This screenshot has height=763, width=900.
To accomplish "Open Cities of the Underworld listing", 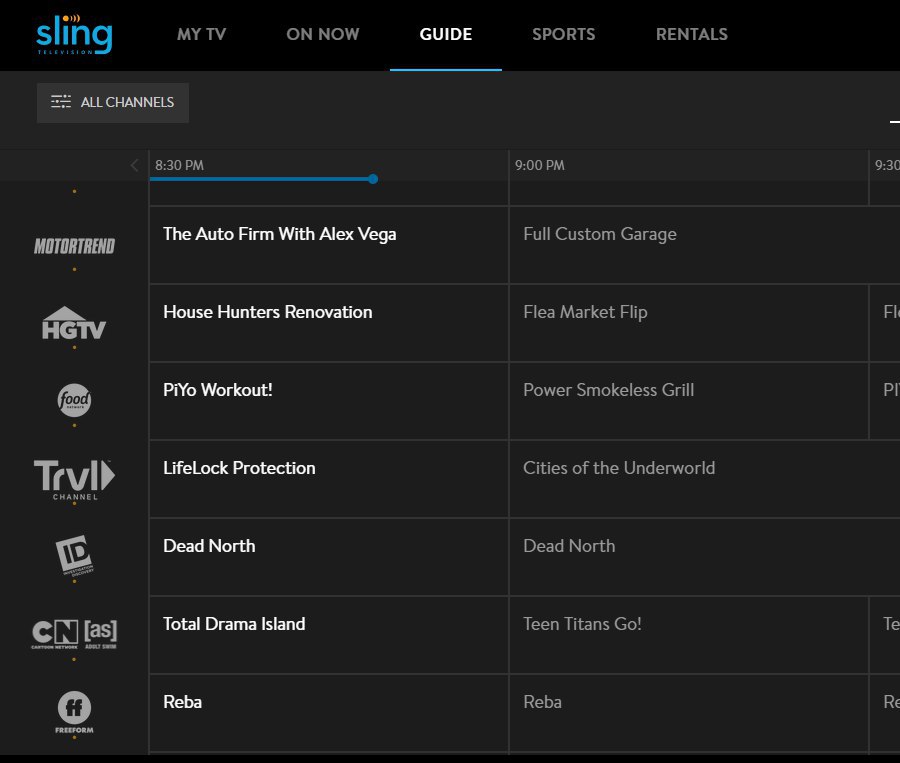I will [619, 468].
